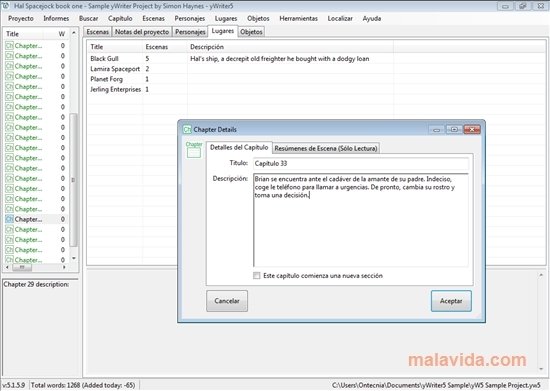This screenshot has width=550, height=391.
Task: Open Resúmenes de Escena (Sólo Lectura) tab
Action: (326, 148)
